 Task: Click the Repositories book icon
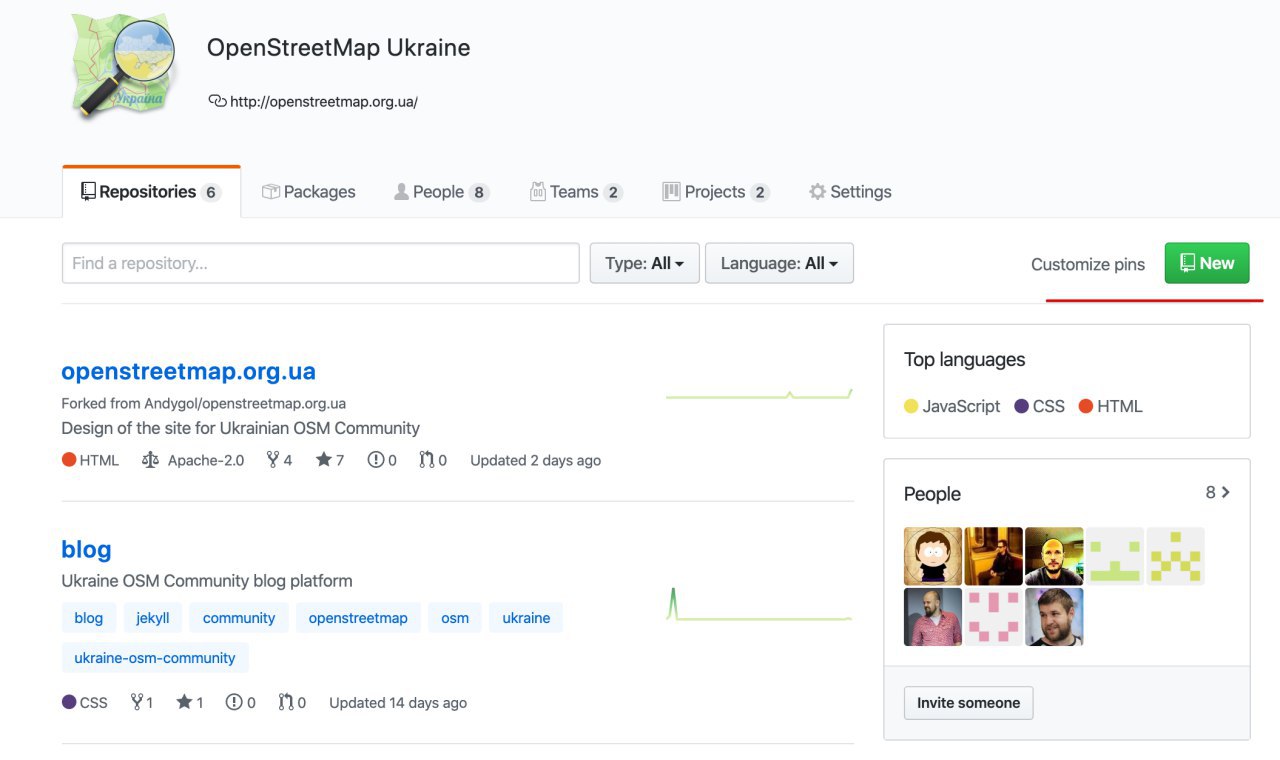88,191
